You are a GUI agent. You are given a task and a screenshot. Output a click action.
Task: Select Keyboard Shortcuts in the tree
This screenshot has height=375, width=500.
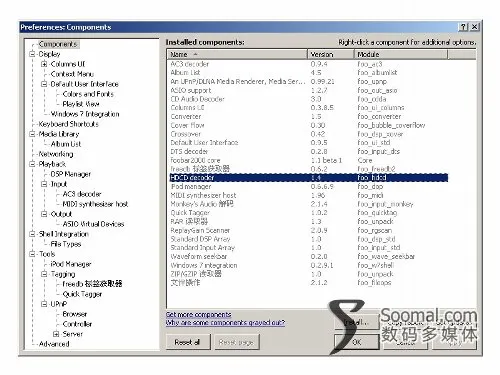click(x=68, y=124)
